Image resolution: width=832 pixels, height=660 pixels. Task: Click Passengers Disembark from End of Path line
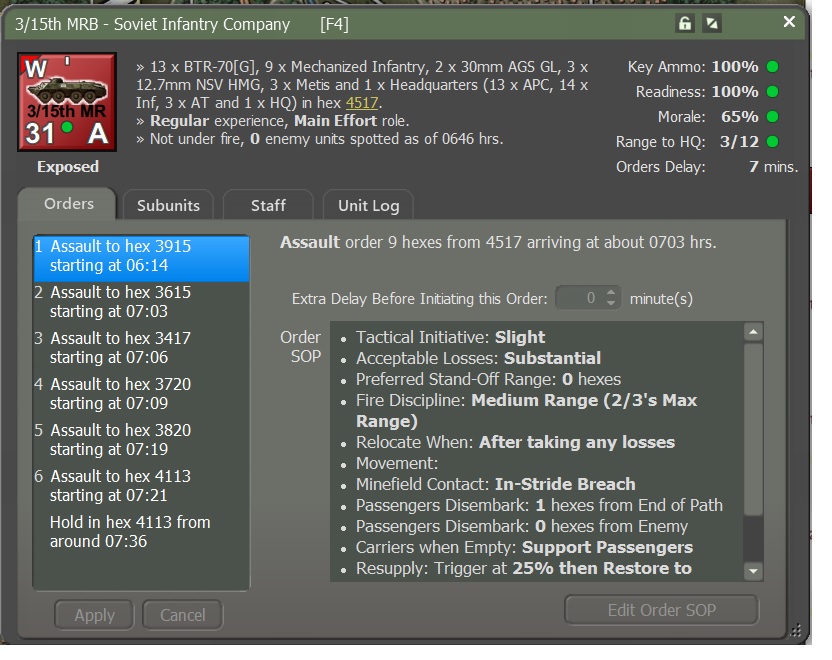coord(539,505)
